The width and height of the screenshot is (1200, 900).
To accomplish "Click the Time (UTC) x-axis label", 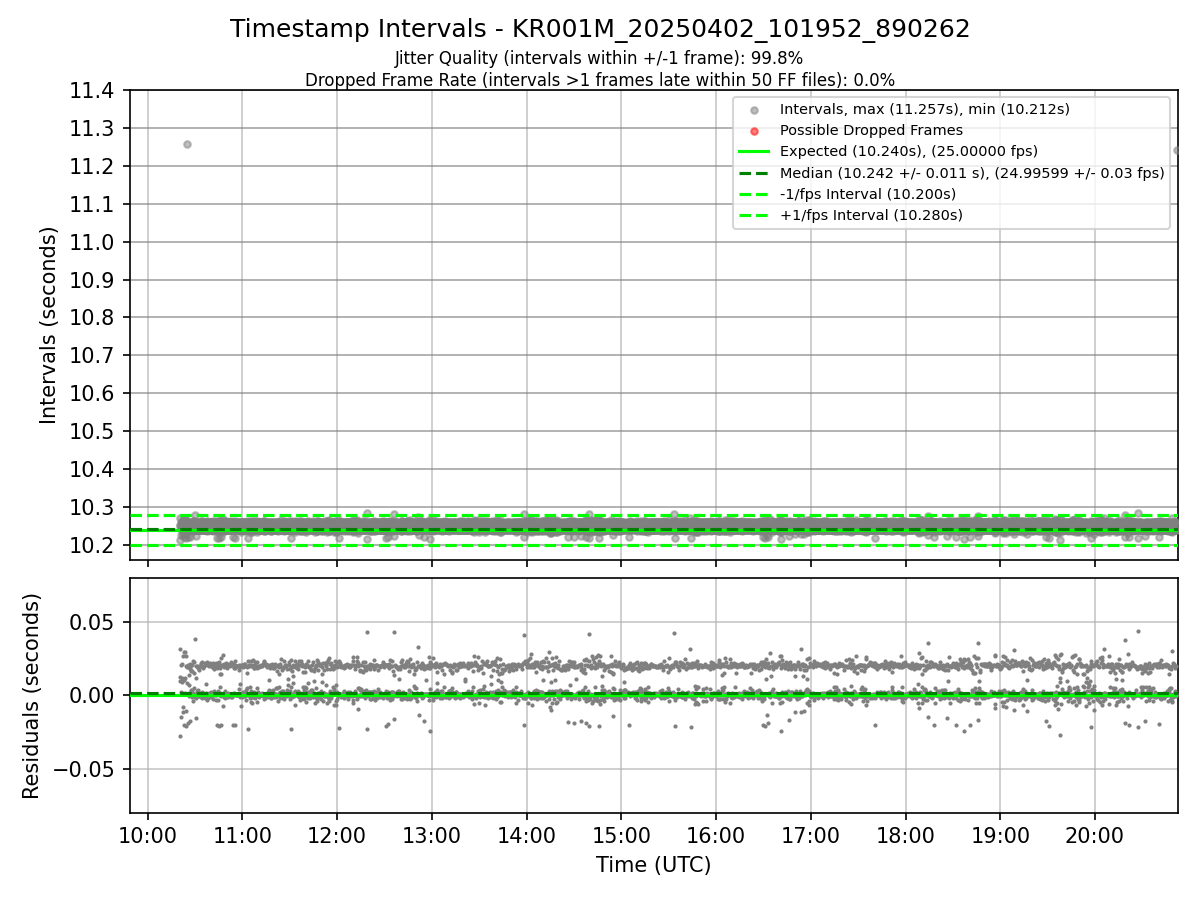I will coord(653,865).
